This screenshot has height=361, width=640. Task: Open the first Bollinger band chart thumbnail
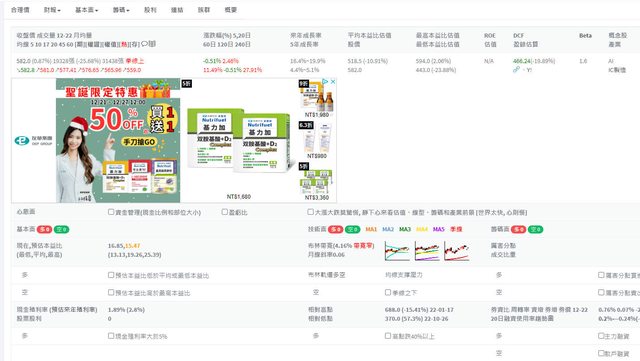pos(397,250)
